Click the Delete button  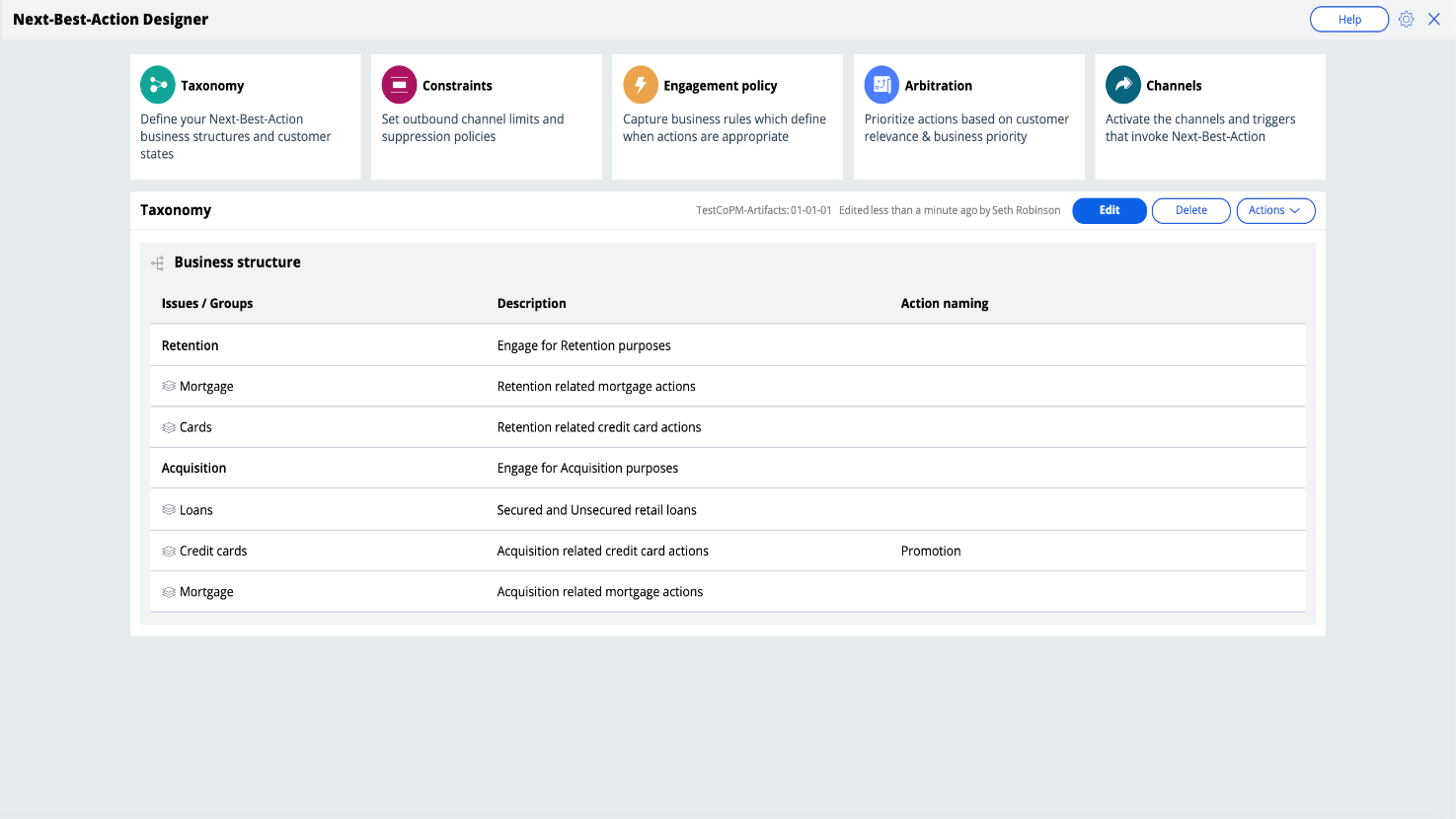coord(1190,210)
